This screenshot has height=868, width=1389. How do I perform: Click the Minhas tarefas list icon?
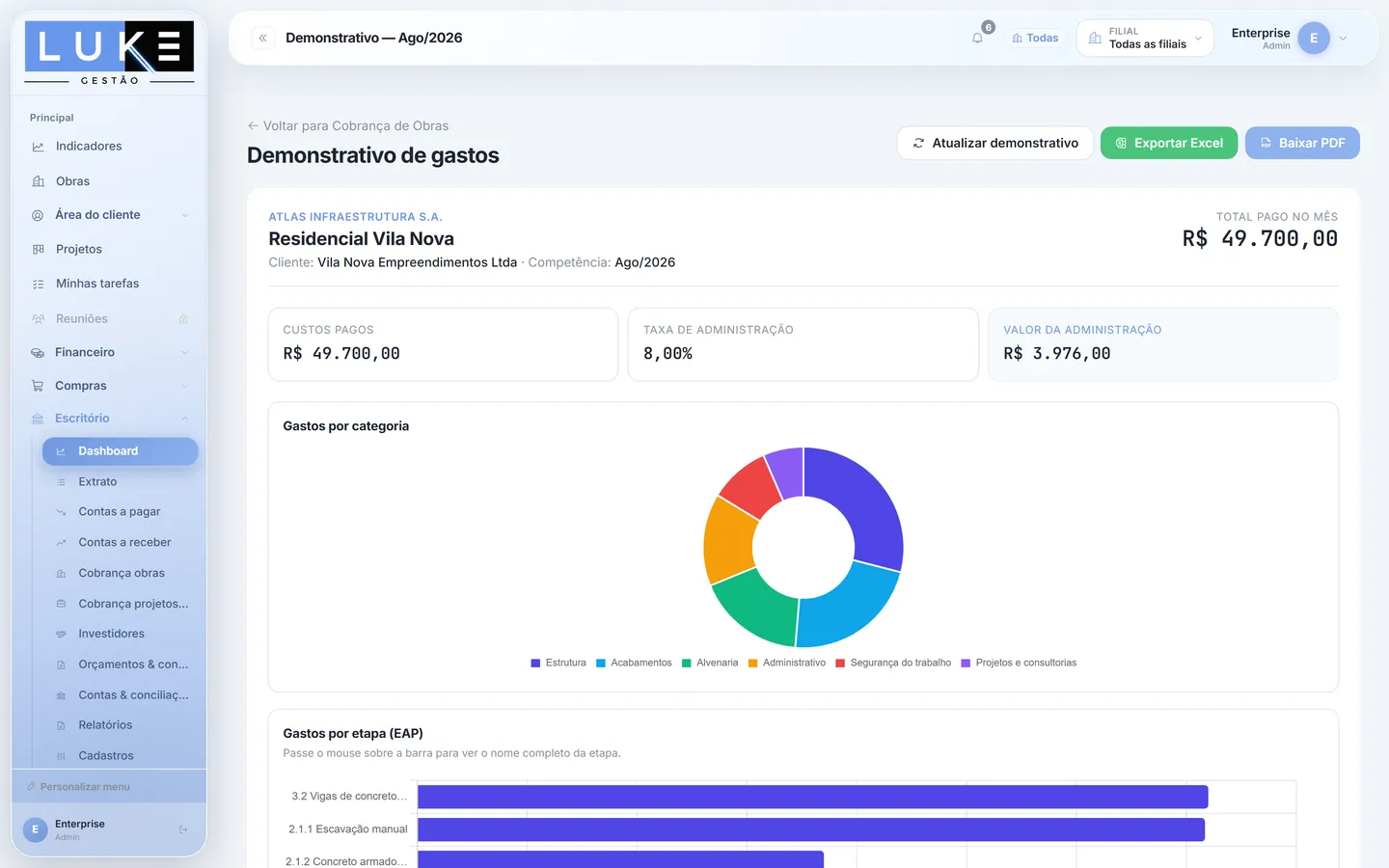coord(39,284)
